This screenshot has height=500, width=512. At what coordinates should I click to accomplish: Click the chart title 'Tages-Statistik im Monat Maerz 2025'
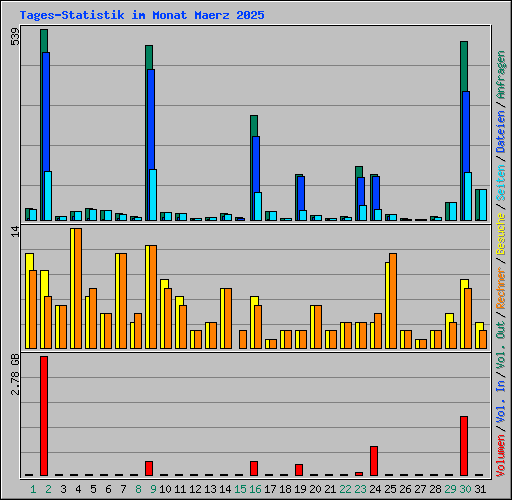(x=142, y=15)
